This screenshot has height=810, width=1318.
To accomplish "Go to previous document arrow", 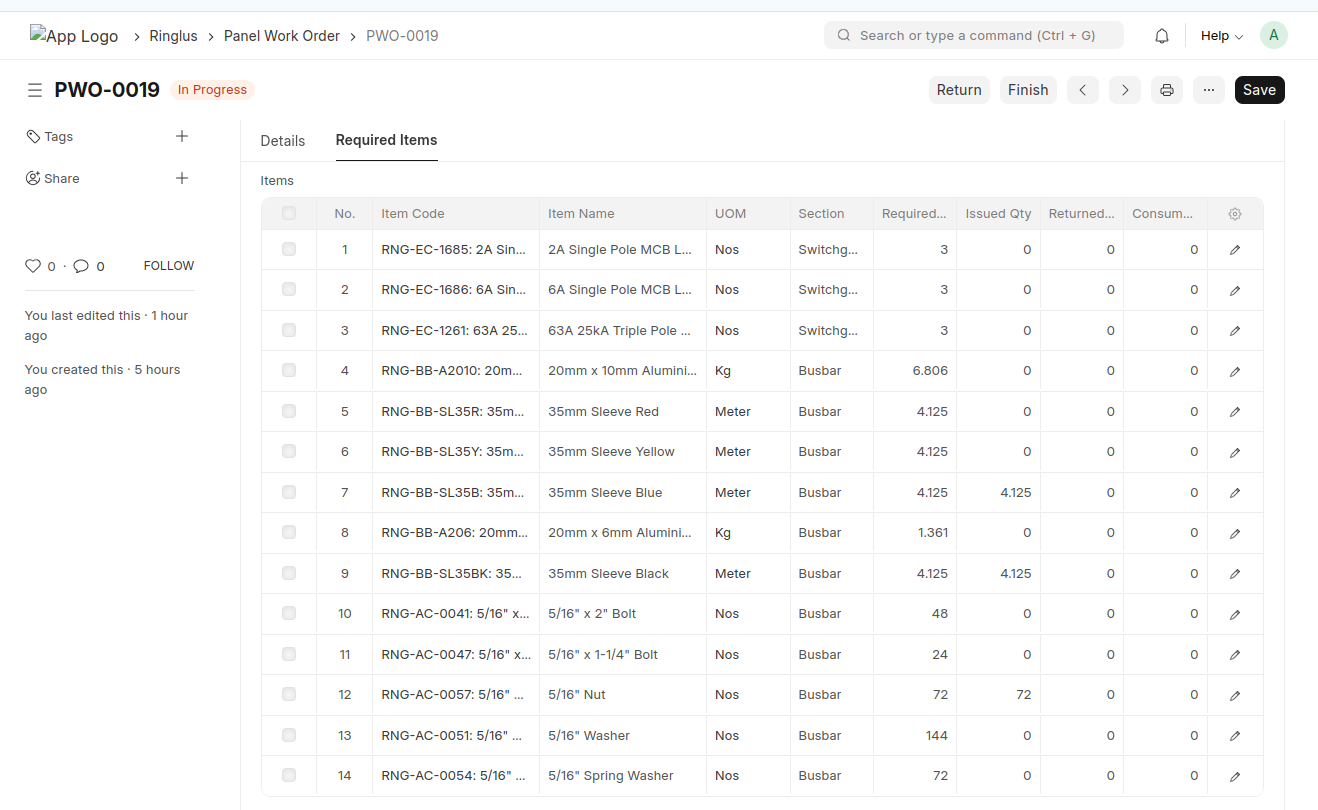I will [x=1082, y=90].
